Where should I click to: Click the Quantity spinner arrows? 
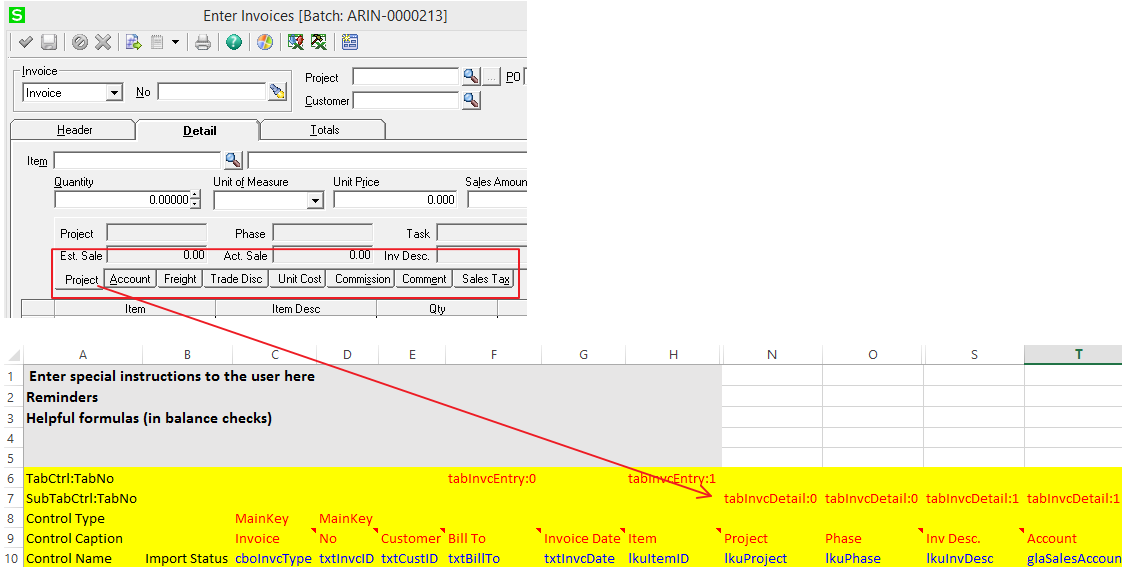[195, 200]
